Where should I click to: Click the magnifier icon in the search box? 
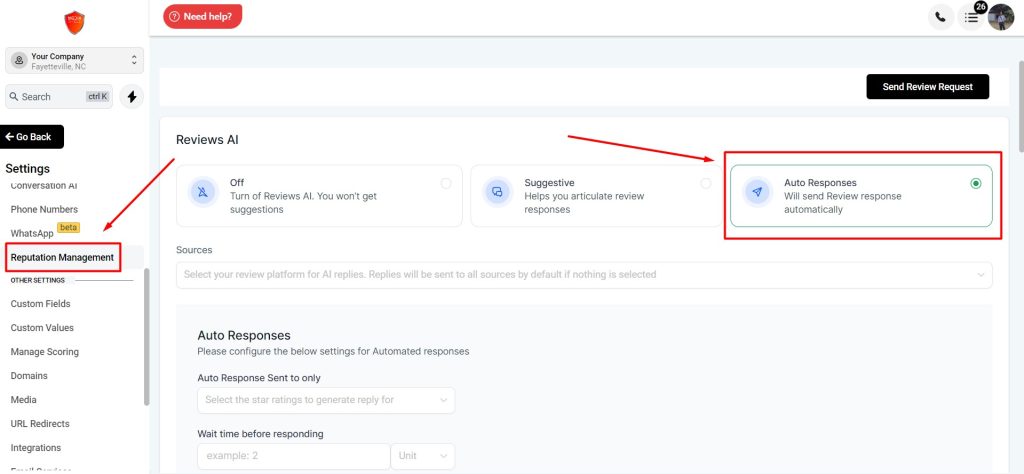[14, 97]
